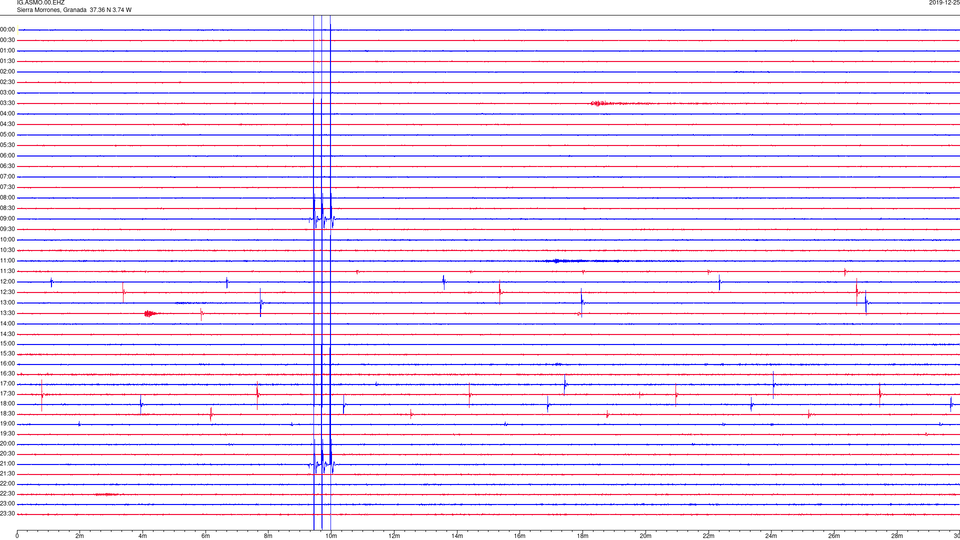Viewport: 960px width, 540px height.
Task: Click the 08:00 row label
Action: point(7,198)
